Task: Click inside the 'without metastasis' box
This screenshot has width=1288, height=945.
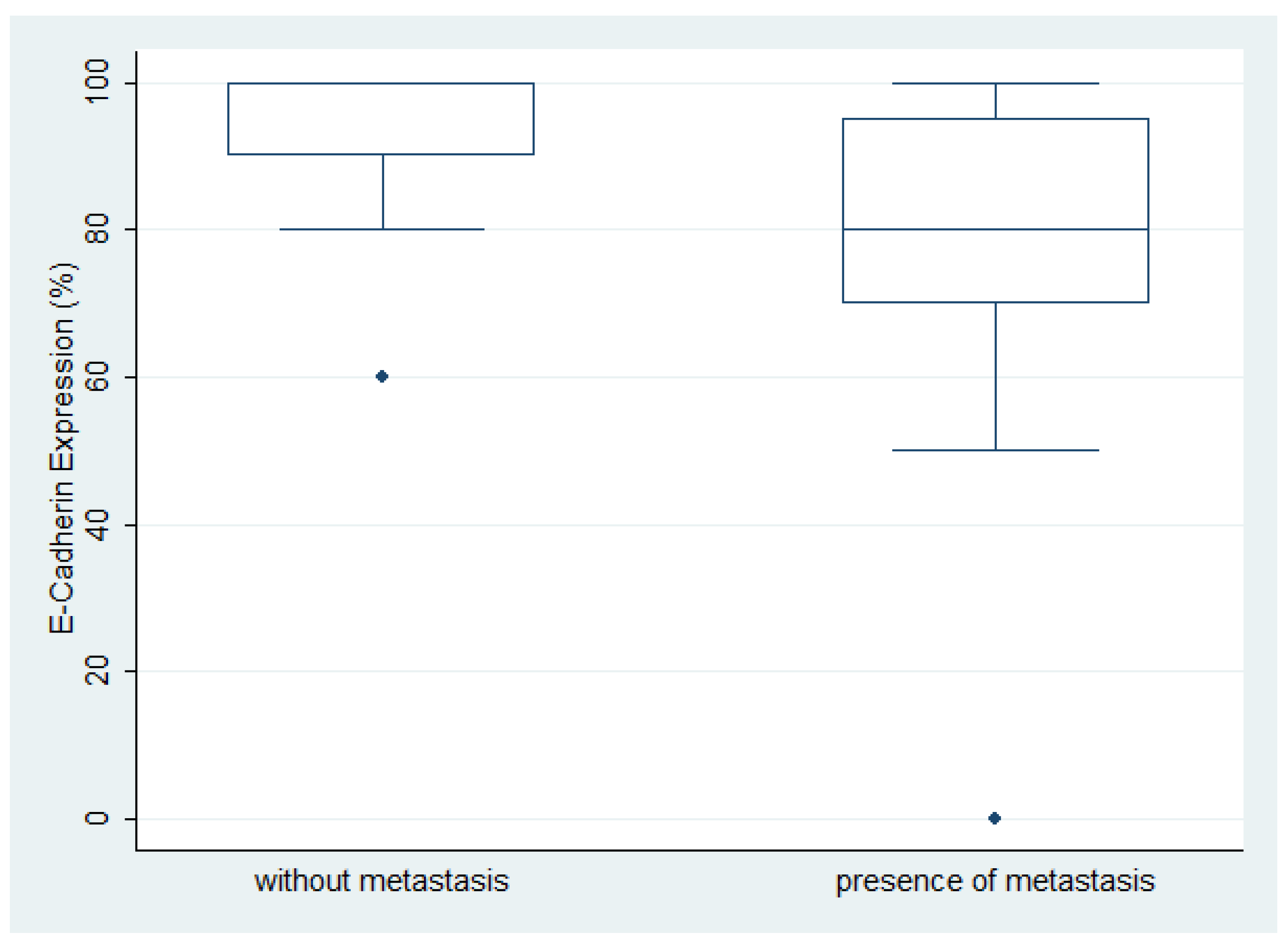Action: (x=381, y=118)
